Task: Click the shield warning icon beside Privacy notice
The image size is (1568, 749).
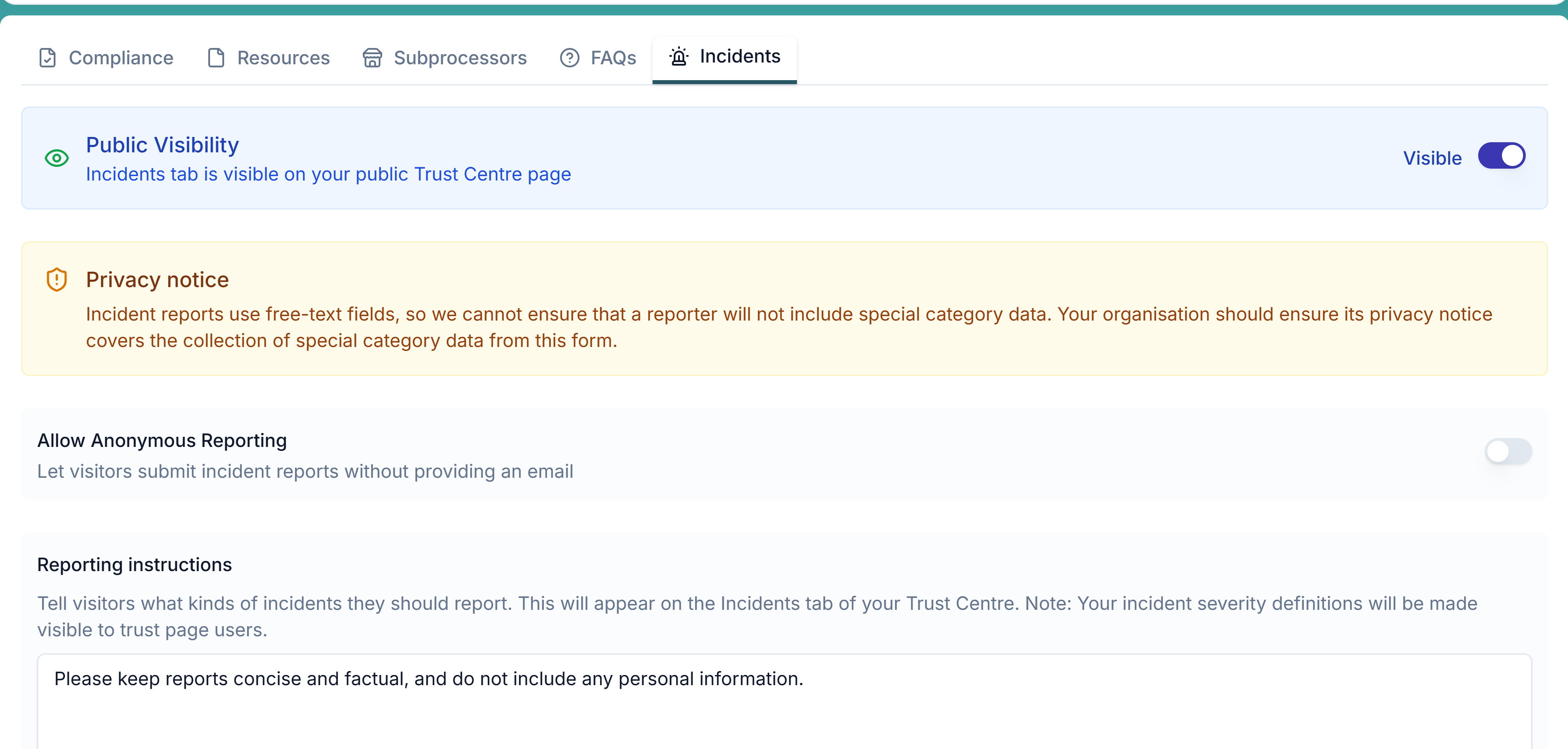Action: [x=57, y=280]
